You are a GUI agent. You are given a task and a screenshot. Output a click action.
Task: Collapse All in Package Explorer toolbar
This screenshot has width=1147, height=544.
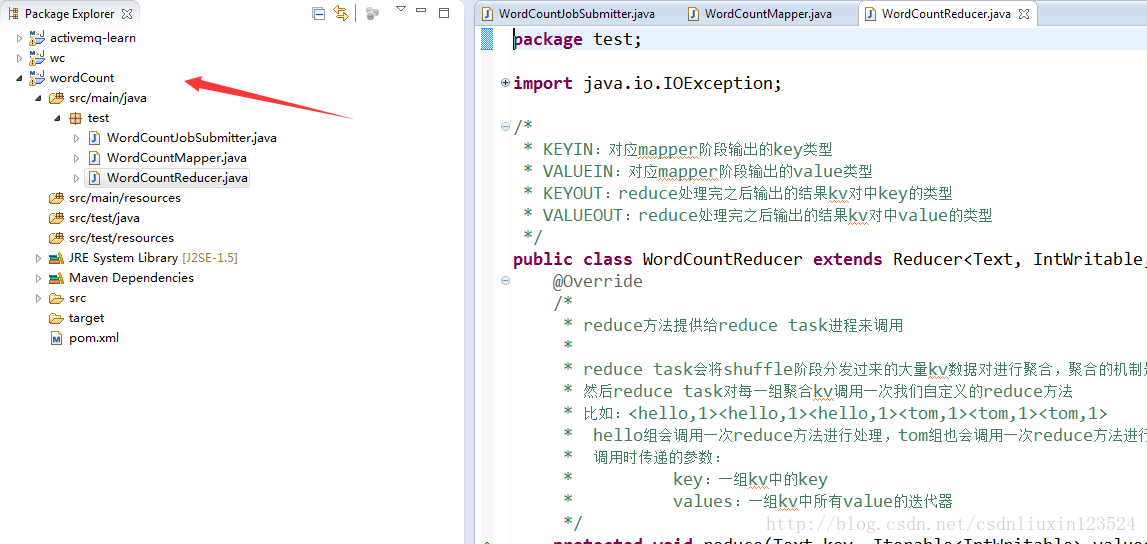(x=318, y=12)
